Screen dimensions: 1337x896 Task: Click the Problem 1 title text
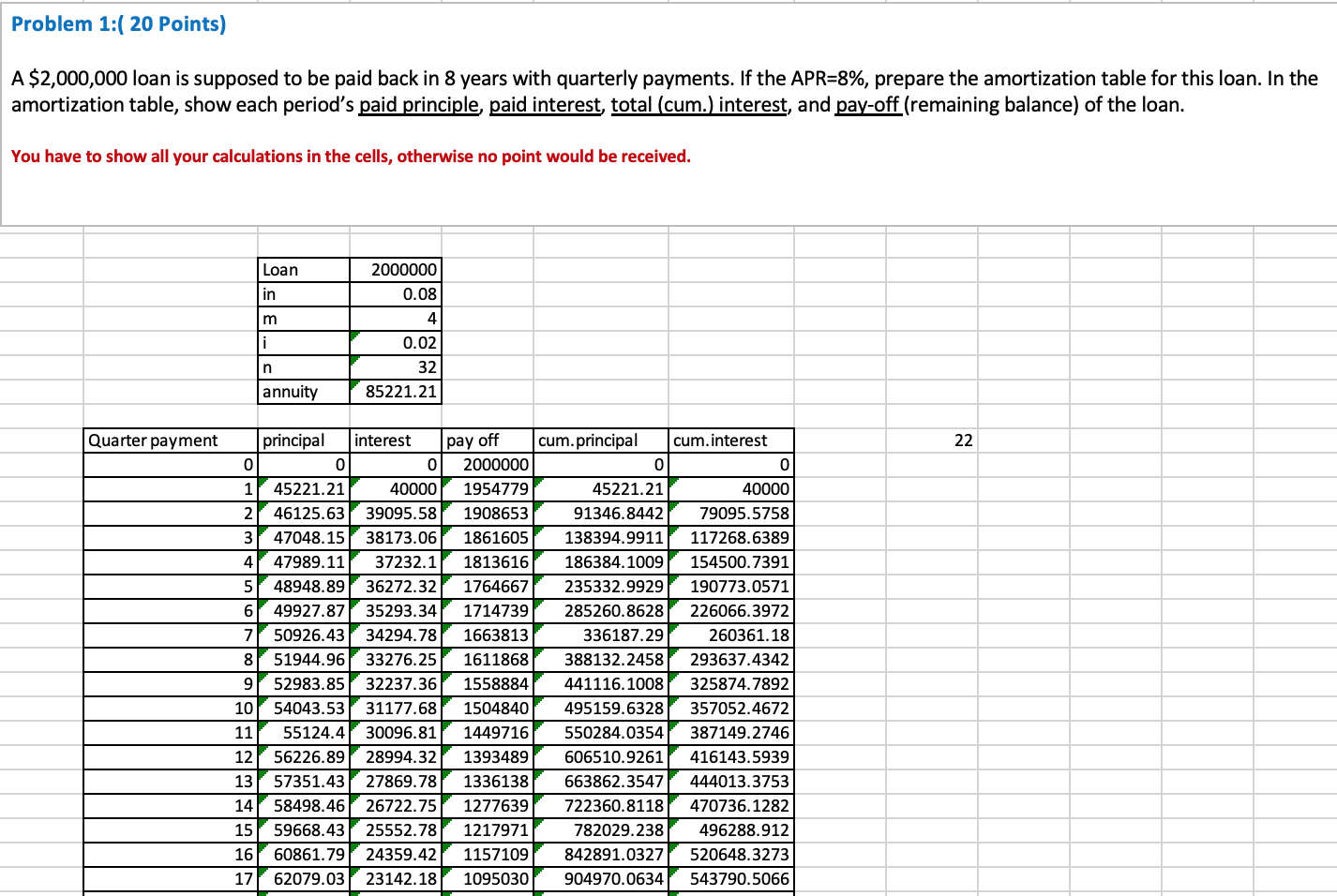tap(119, 24)
